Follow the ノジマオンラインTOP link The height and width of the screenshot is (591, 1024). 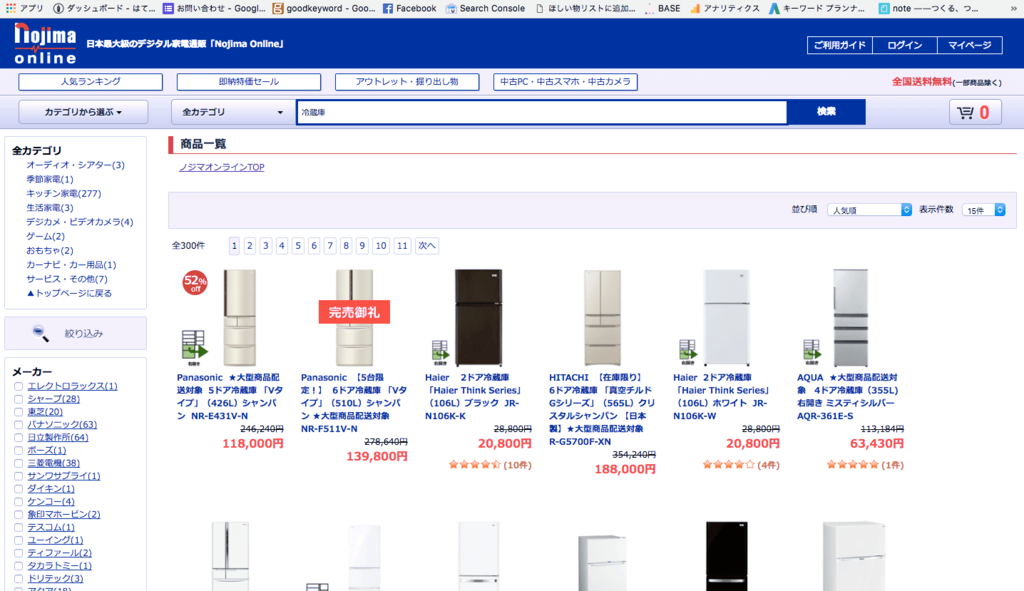click(222, 167)
